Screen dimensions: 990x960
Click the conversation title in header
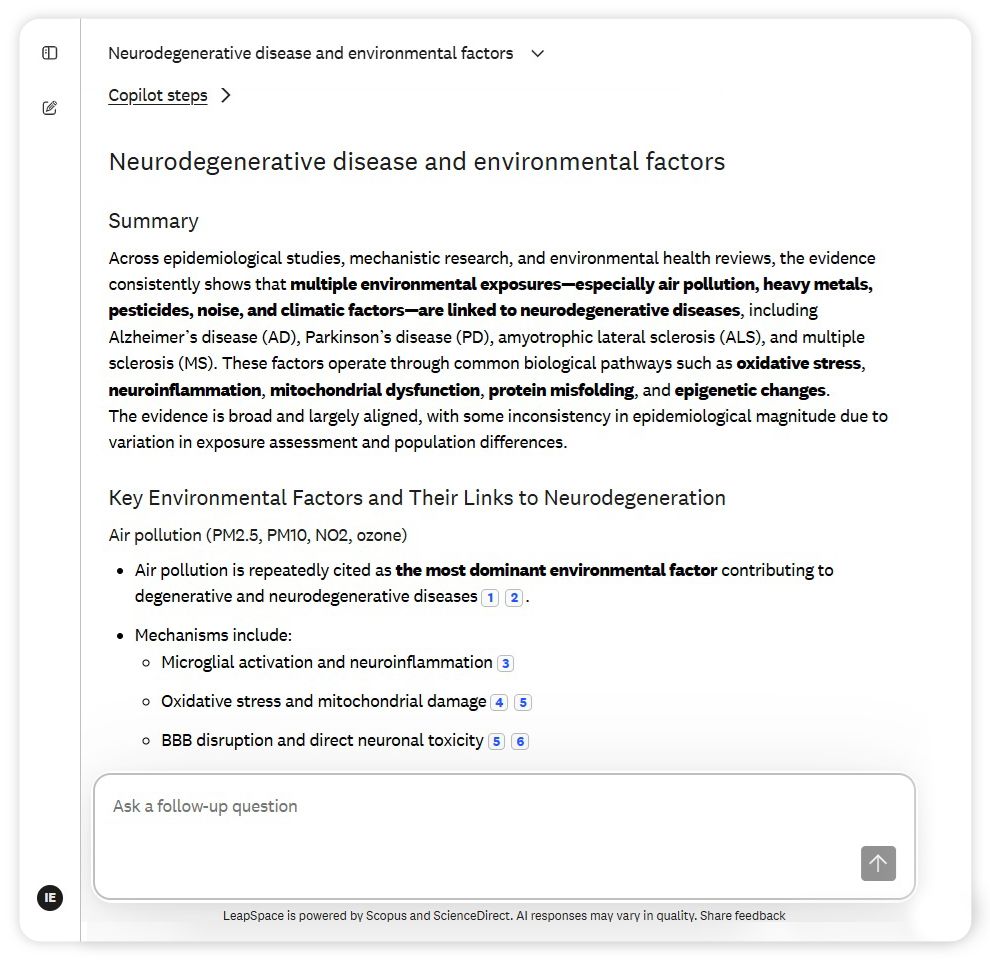click(310, 53)
